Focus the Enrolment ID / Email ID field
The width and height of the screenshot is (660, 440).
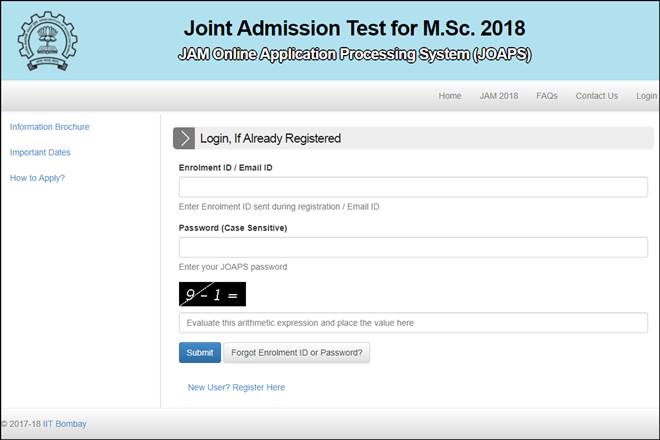pos(413,187)
